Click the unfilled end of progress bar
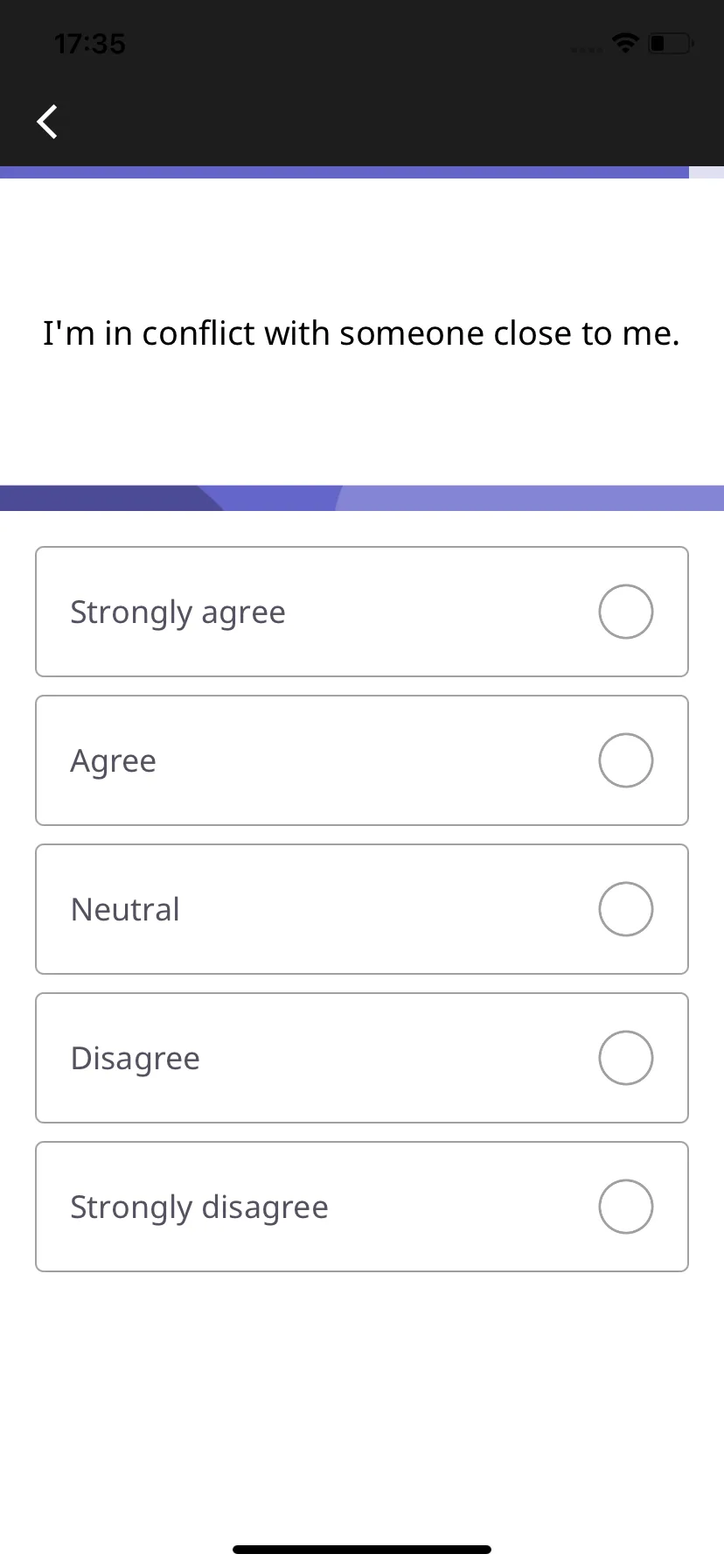724x1568 pixels. (x=707, y=172)
